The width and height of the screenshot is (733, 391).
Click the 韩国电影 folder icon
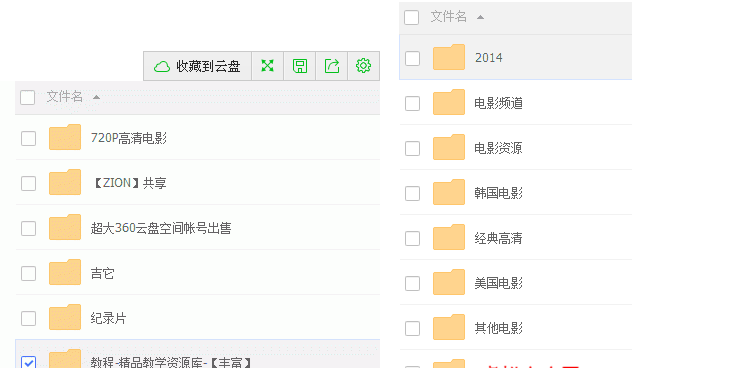[x=449, y=192]
